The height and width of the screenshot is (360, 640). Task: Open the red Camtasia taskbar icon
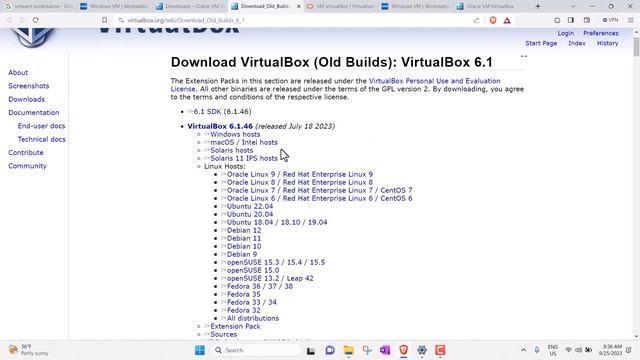click(440, 350)
